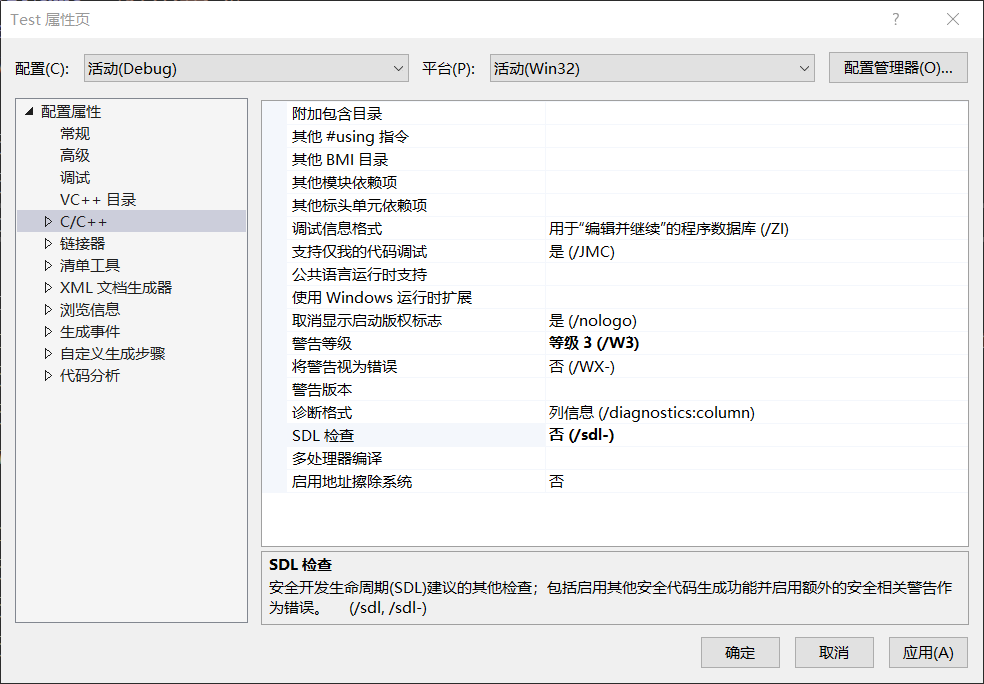Expand the XML 文档生成器 node
Image resolution: width=984 pixels, height=684 pixels.
(47, 287)
